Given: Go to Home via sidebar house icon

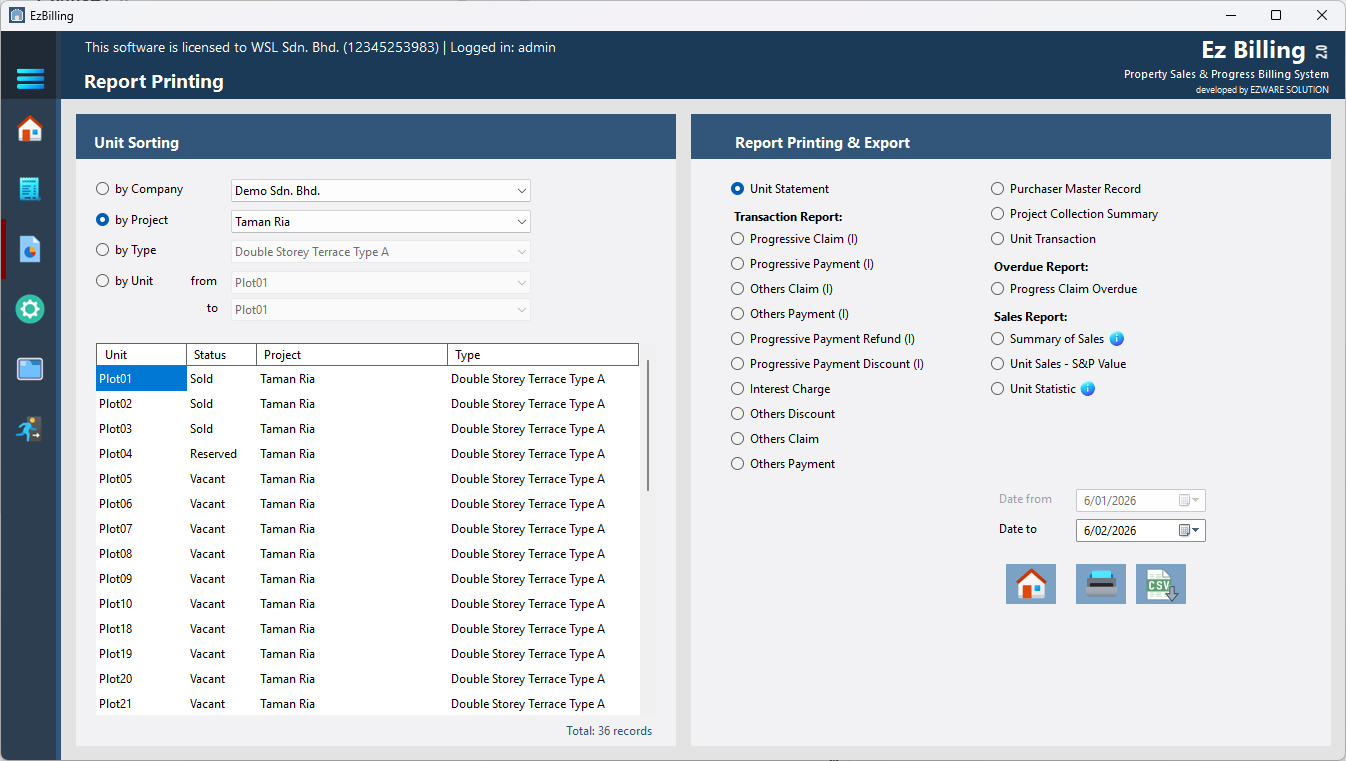Looking at the screenshot, I should pos(30,129).
